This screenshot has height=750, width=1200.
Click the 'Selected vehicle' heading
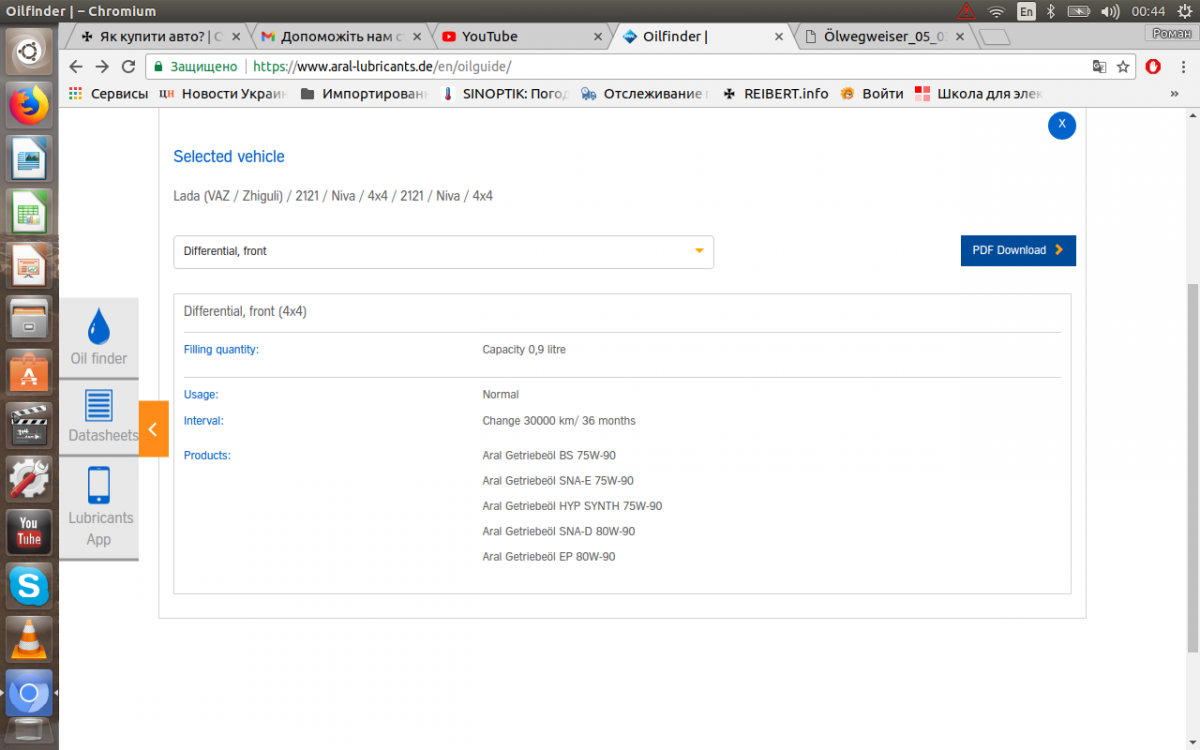click(x=229, y=157)
